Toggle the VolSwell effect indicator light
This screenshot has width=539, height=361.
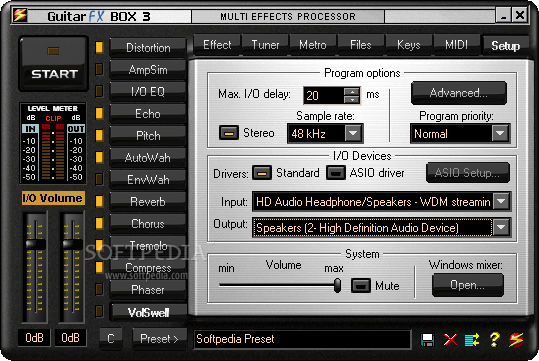(x=99, y=311)
